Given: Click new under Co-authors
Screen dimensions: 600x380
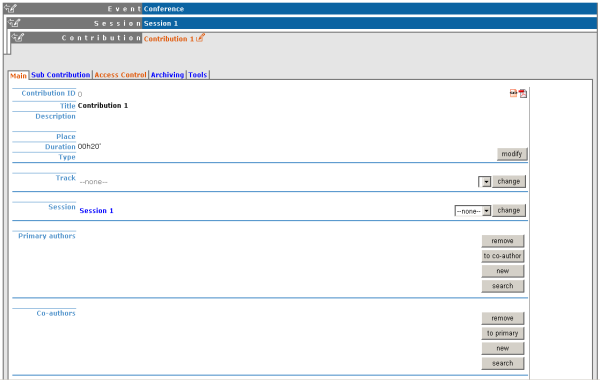Looking at the screenshot, I should (x=502, y=348).
